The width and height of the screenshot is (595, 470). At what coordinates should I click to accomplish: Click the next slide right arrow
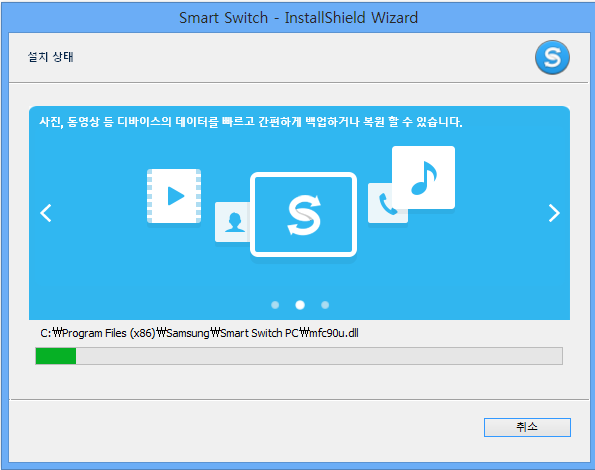click(x=554, y=213)
